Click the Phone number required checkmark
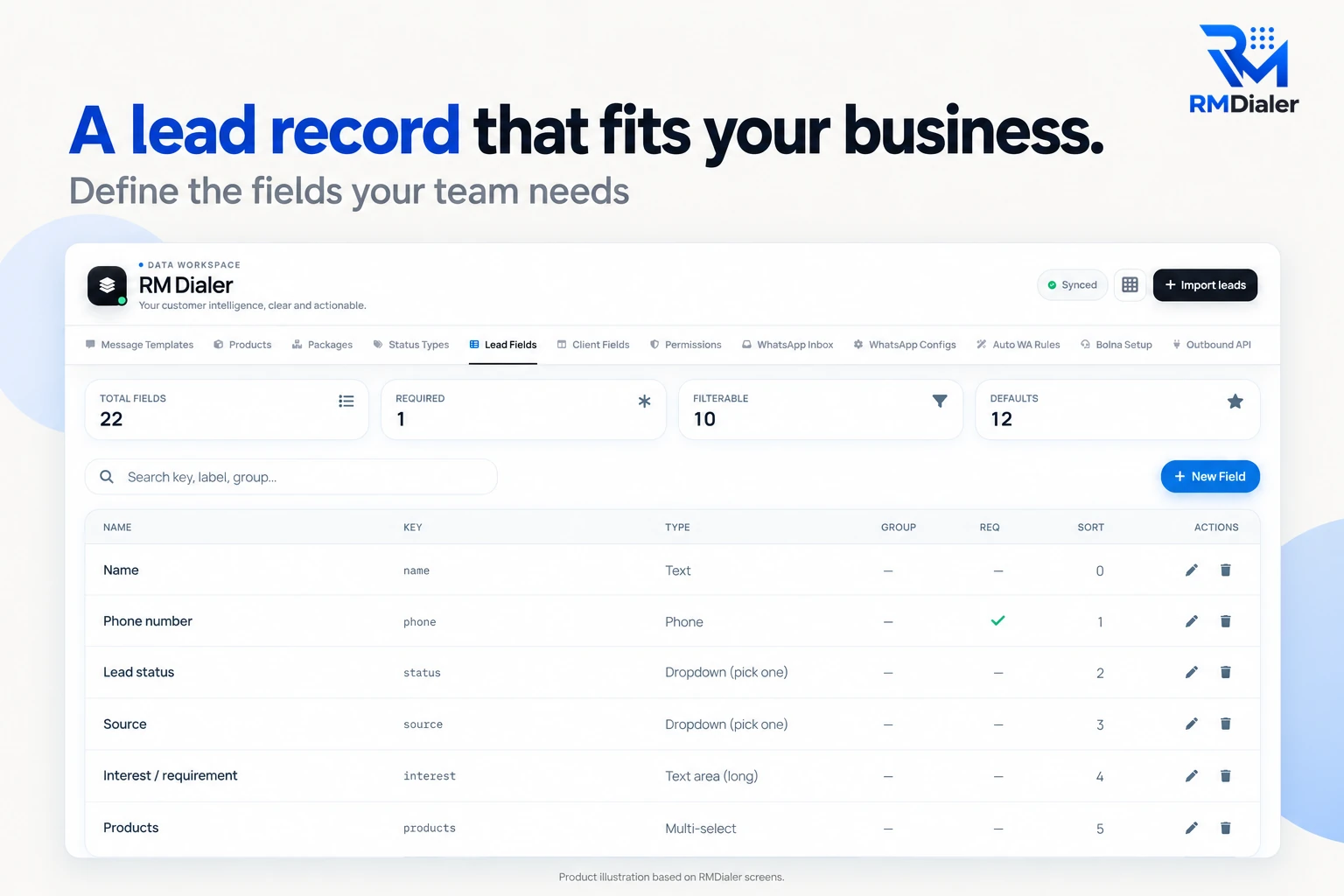 coord(997,621)
